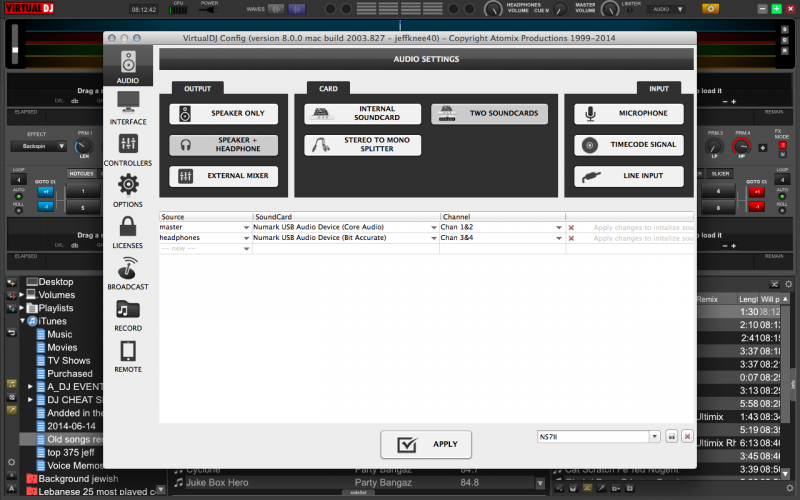Image resolution: width=800 pixels, height=500 pixels.
Task: Select Speaker Only output mode
Action: click(x=224, y=114)
